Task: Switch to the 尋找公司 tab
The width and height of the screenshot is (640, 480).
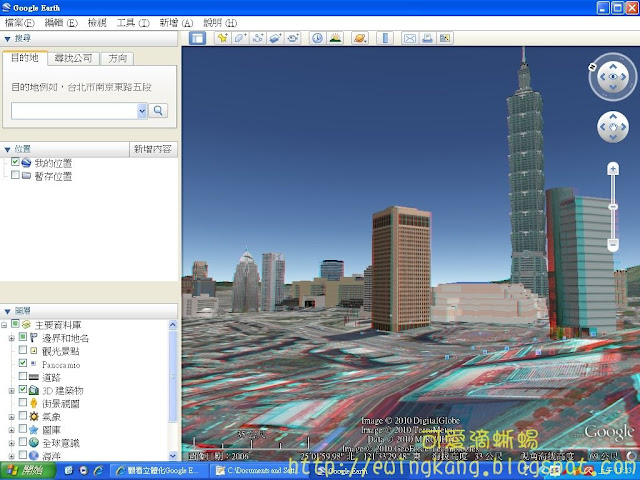Action: tap(73, 58)
